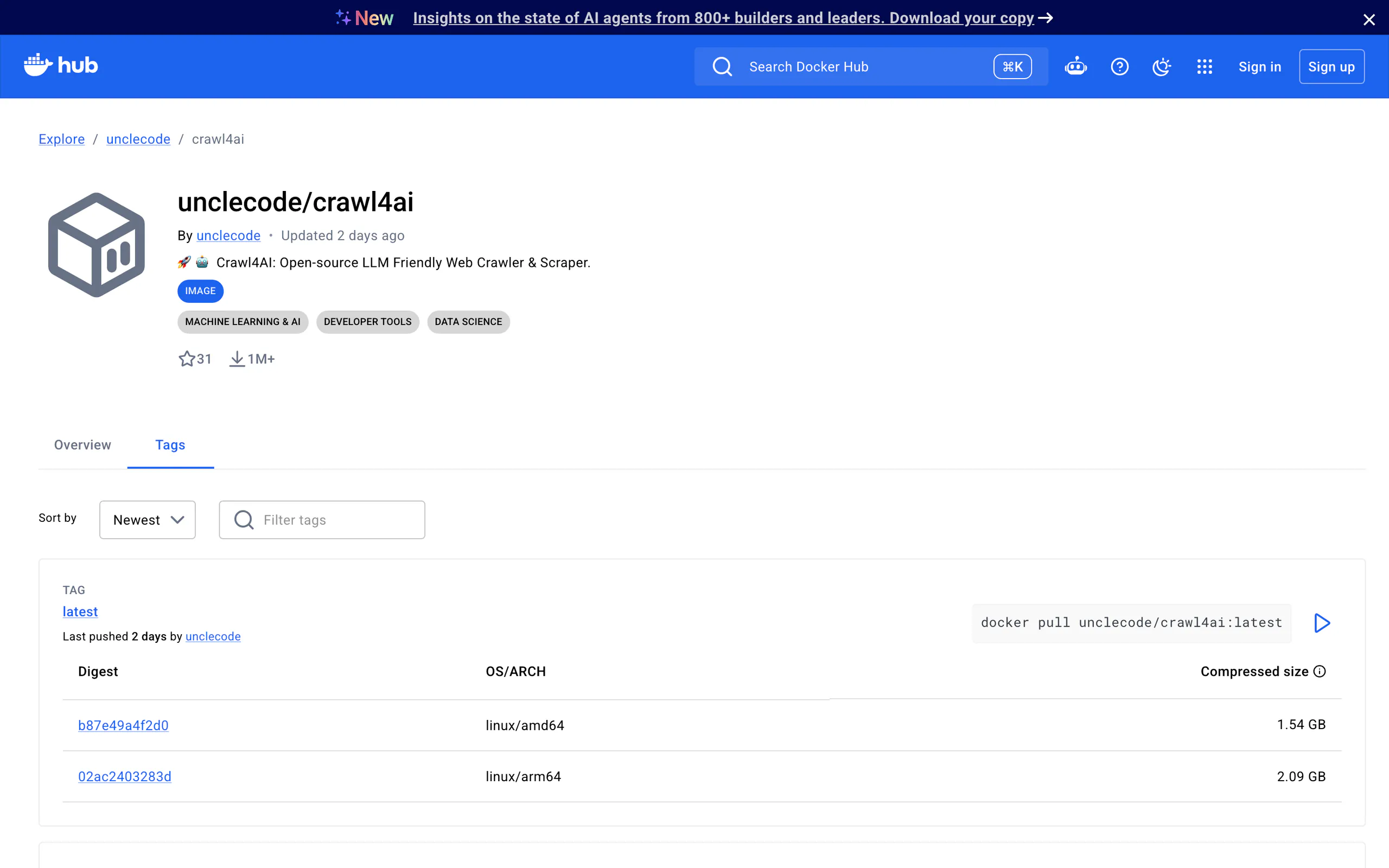Viewport: 1389px width, 868px height.
Task: Click the linux/arm64 cell
Action: click(x=523, y=776)
